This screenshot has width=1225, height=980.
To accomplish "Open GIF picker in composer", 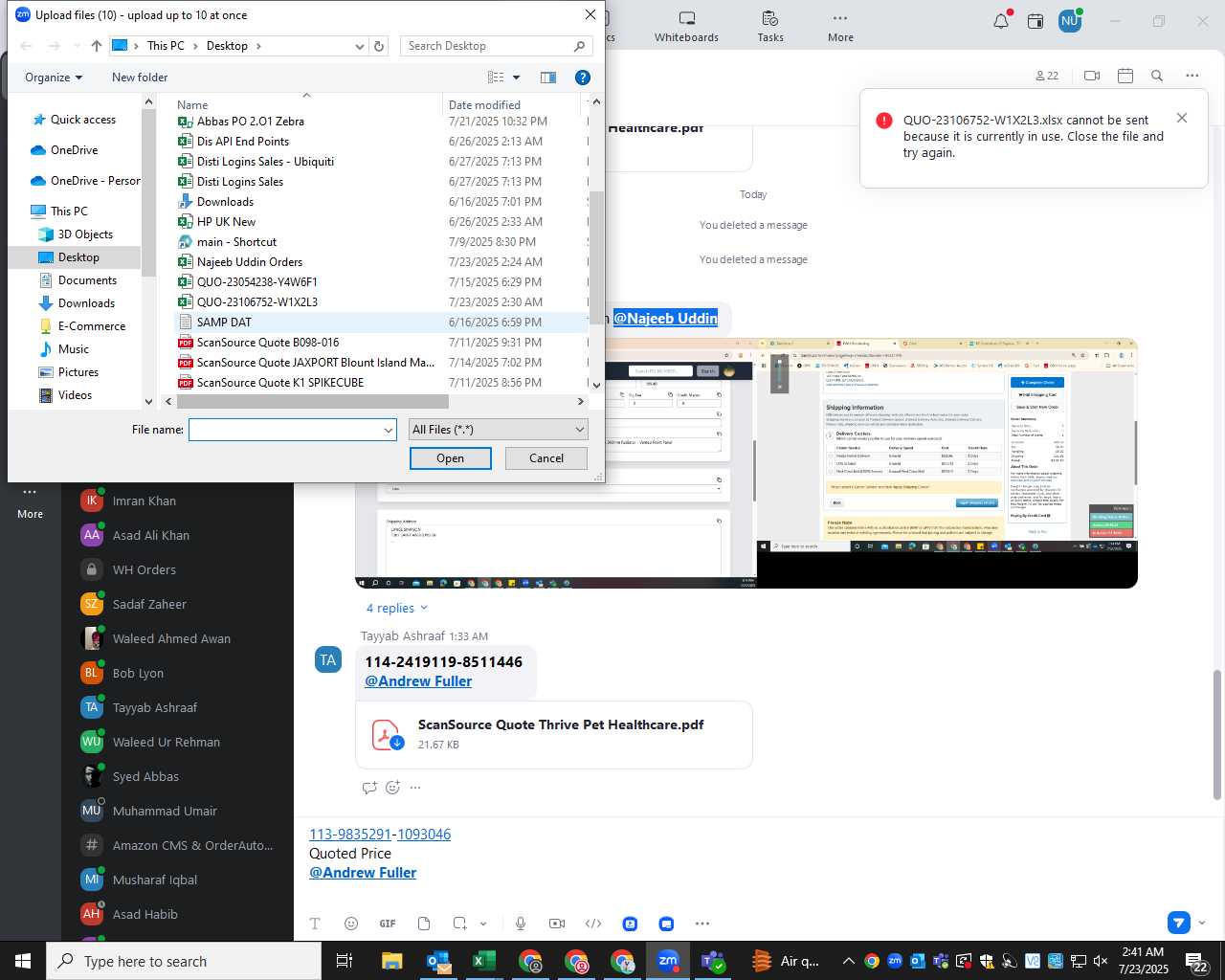I will [388, 924].
